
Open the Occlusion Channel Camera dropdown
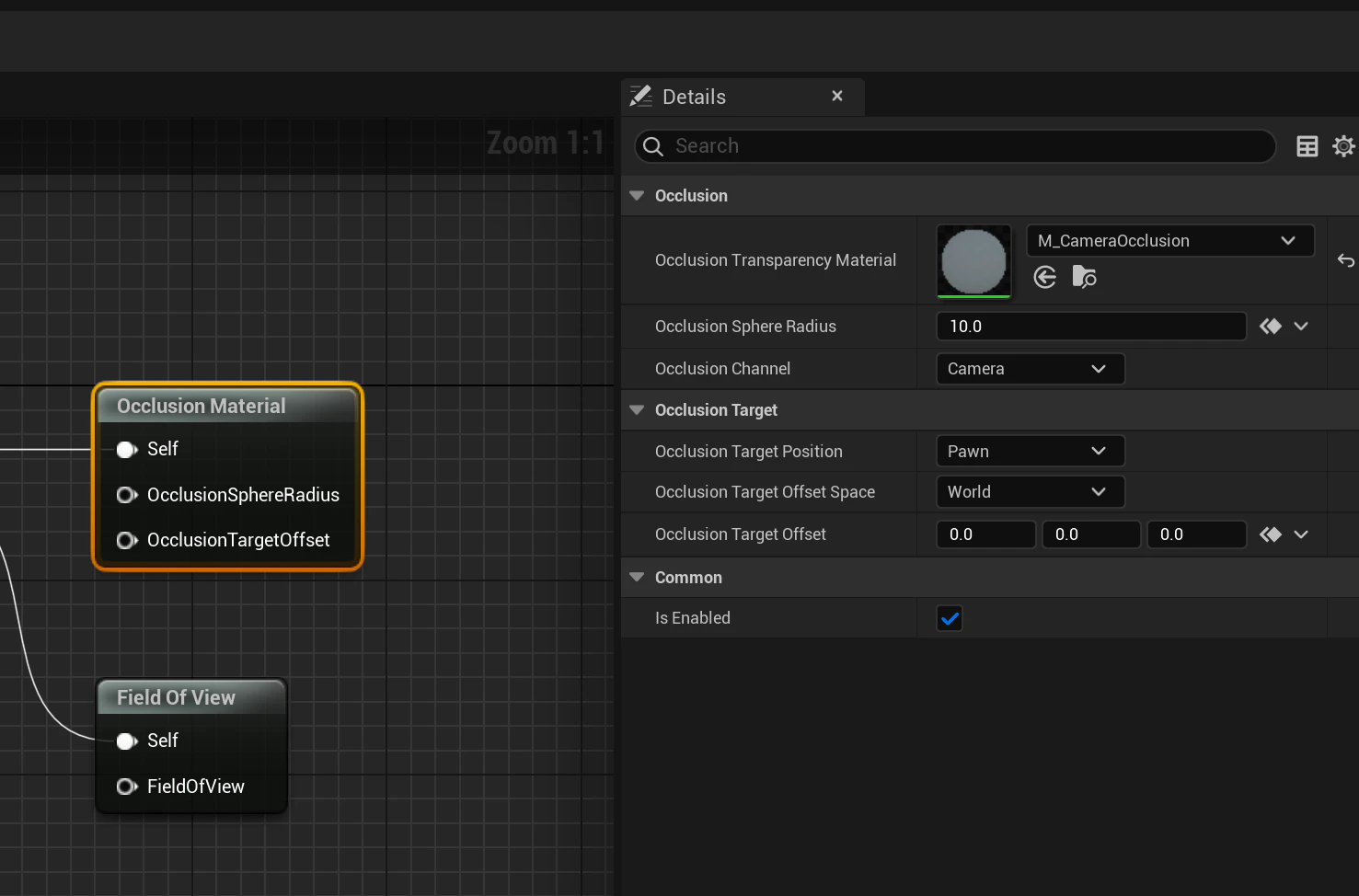[1031, 369]
